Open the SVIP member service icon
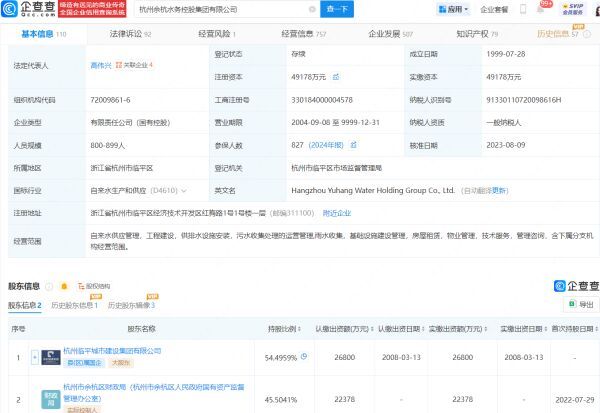 click(573, 9)
